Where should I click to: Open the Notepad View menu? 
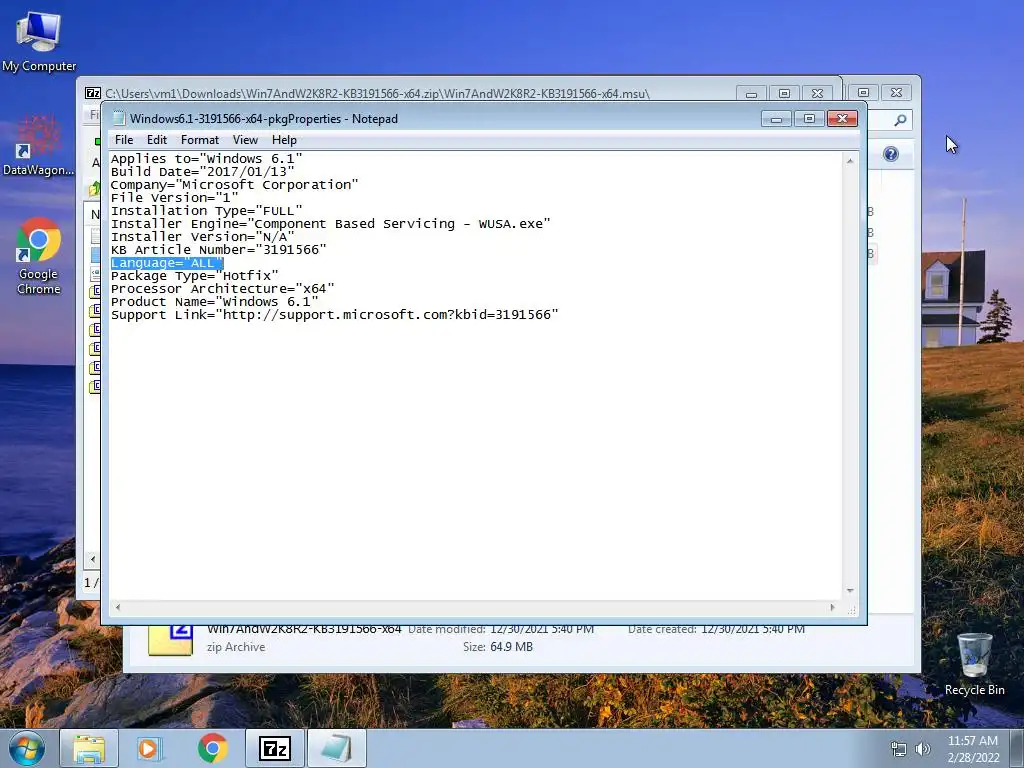(x=246, y=140)
